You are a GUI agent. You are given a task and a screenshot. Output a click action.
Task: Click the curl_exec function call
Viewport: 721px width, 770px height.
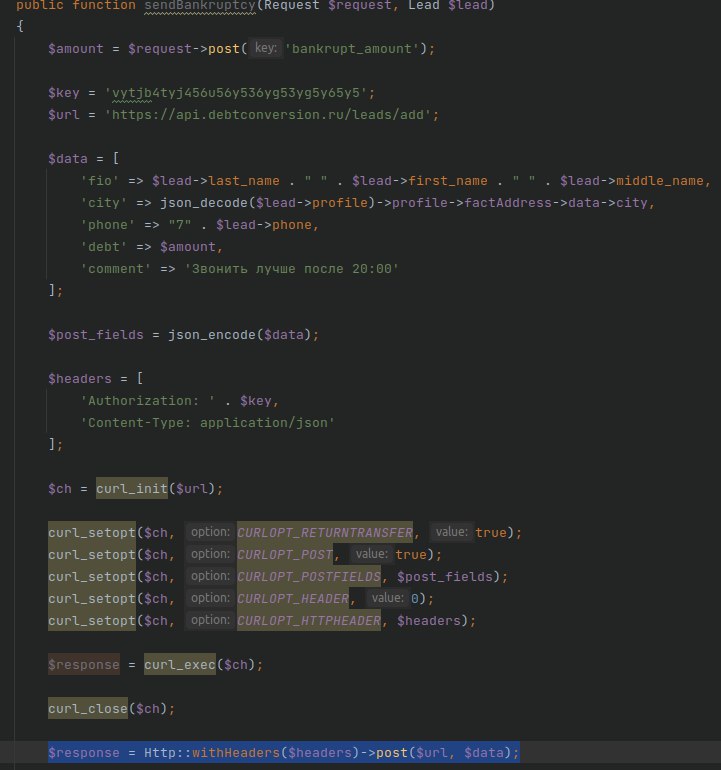180,664
